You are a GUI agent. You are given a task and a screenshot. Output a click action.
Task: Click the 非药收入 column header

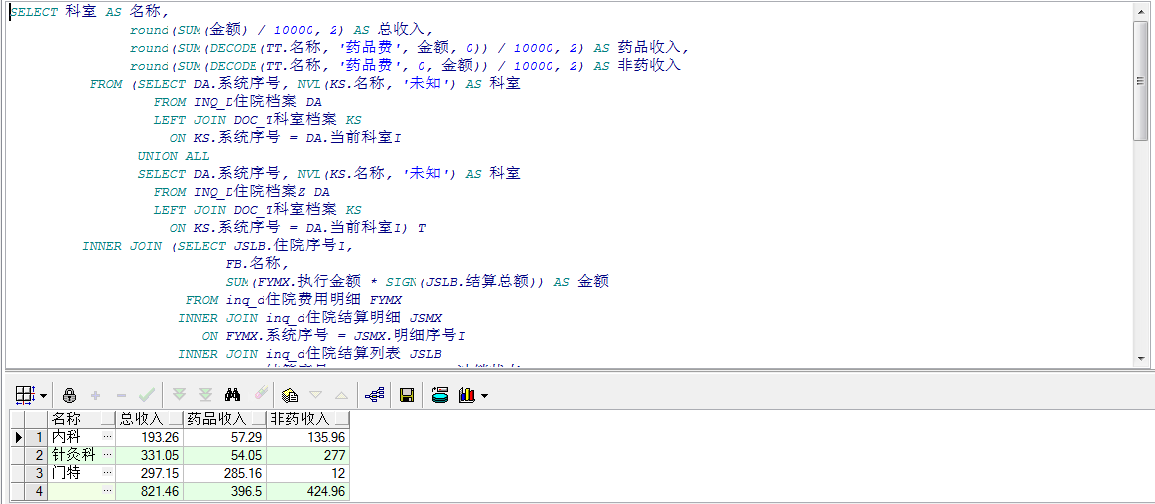(301, 420)
